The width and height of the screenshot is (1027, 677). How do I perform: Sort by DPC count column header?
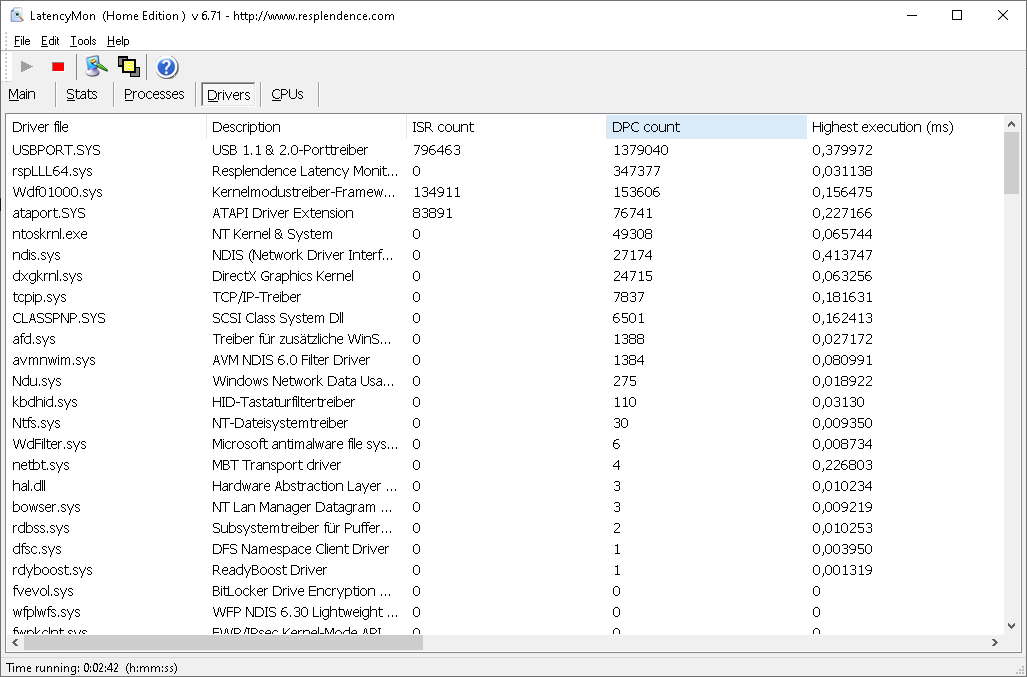(706, 127)
